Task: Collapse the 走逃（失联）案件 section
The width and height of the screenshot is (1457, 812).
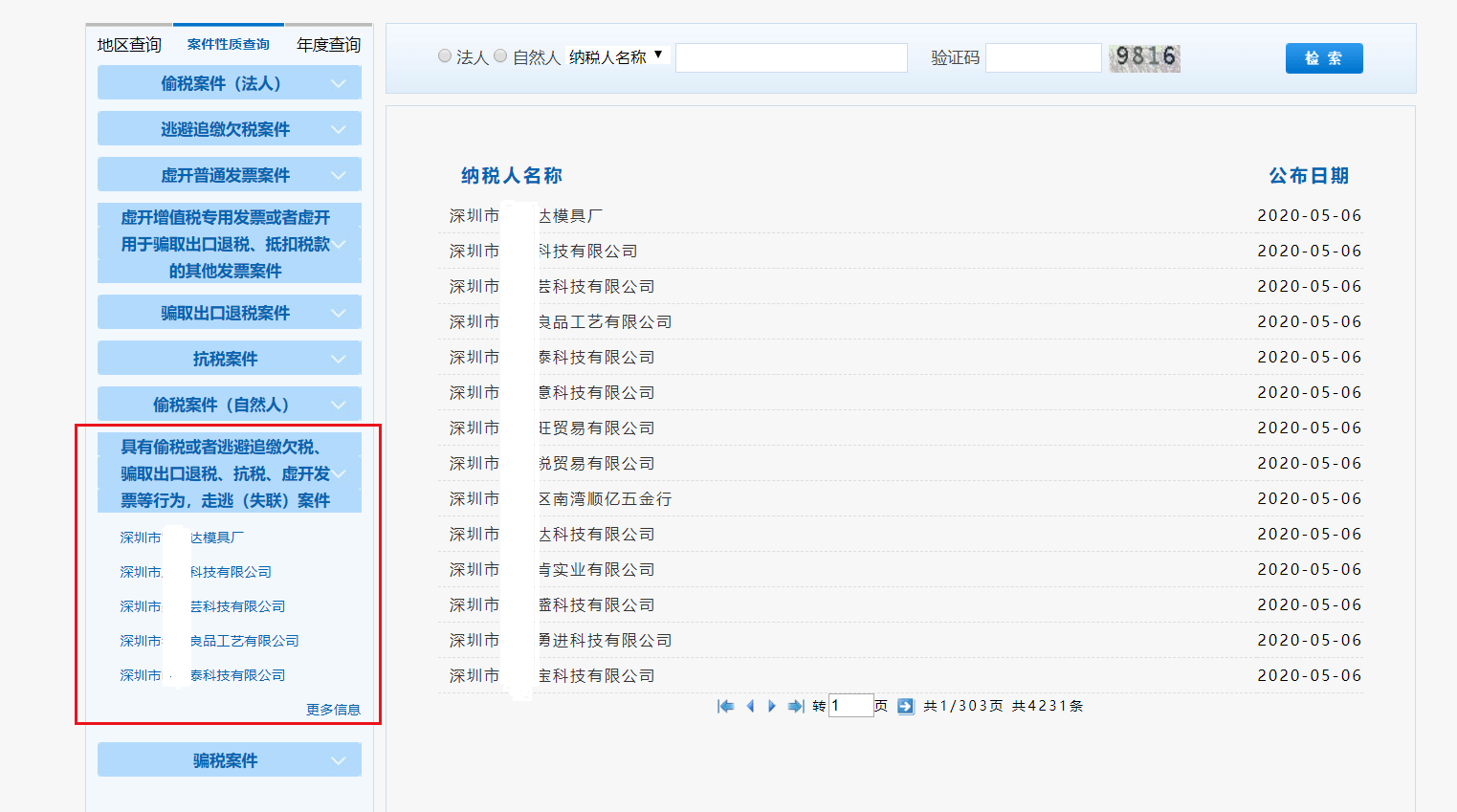Action: tap(230, 473)
